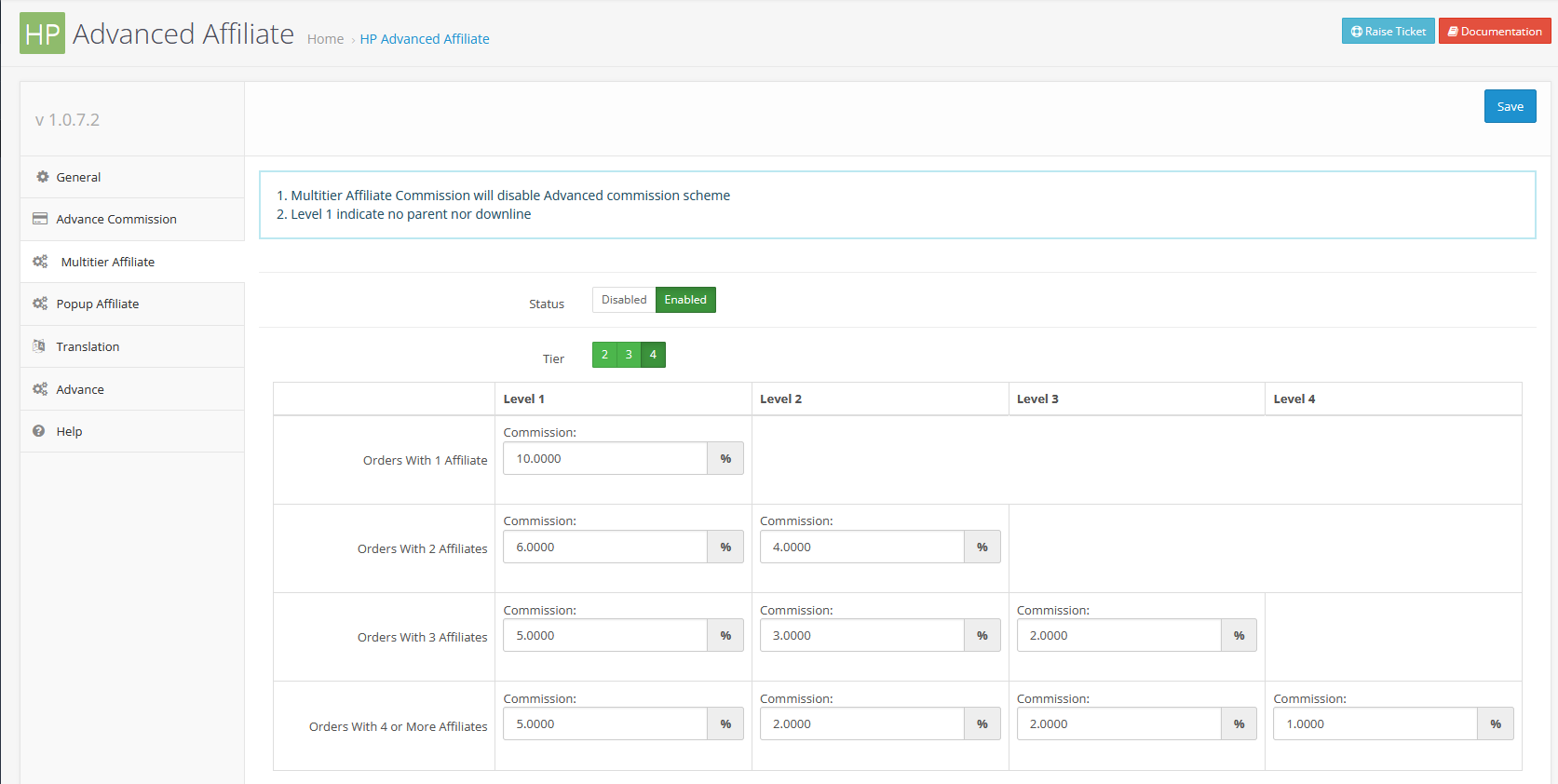Click the Advance Commission card icon
This screenshot has width=1558, height=784.
40,219
